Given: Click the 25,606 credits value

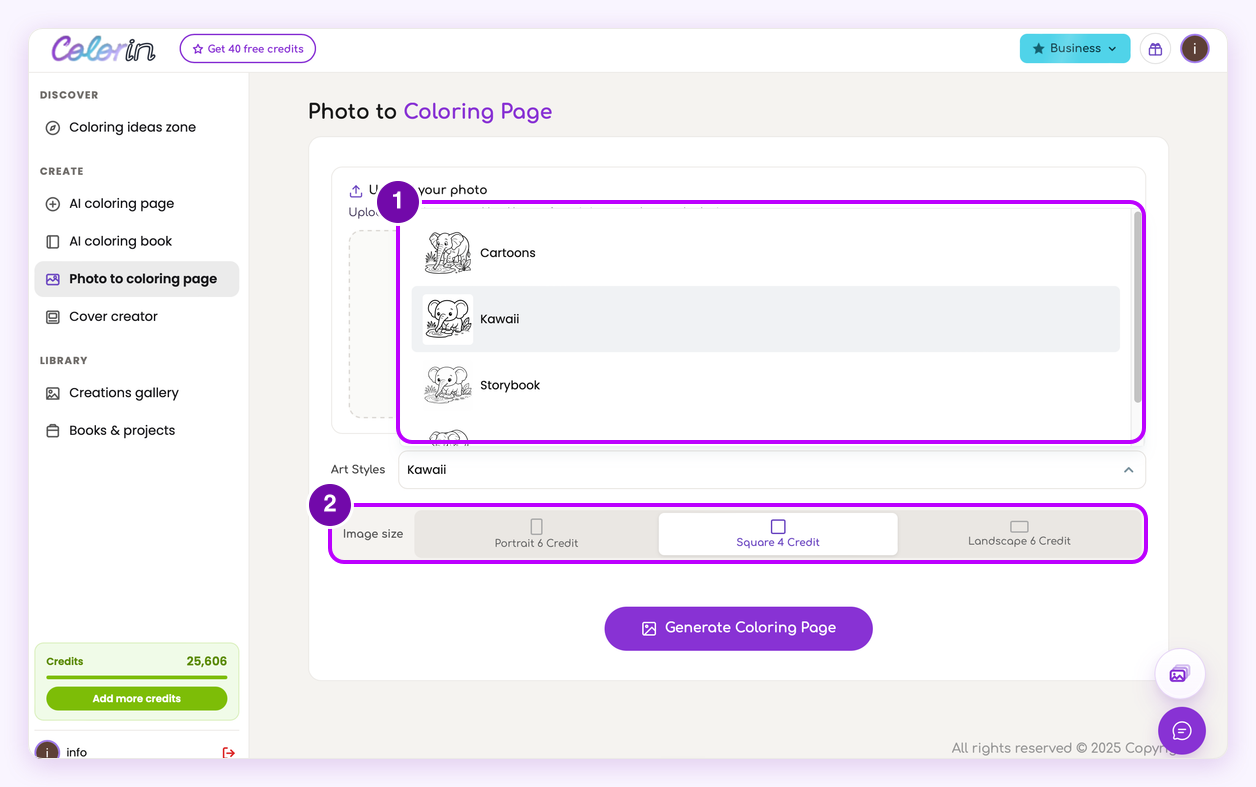Looking at the screenshot, I should 207,661.
